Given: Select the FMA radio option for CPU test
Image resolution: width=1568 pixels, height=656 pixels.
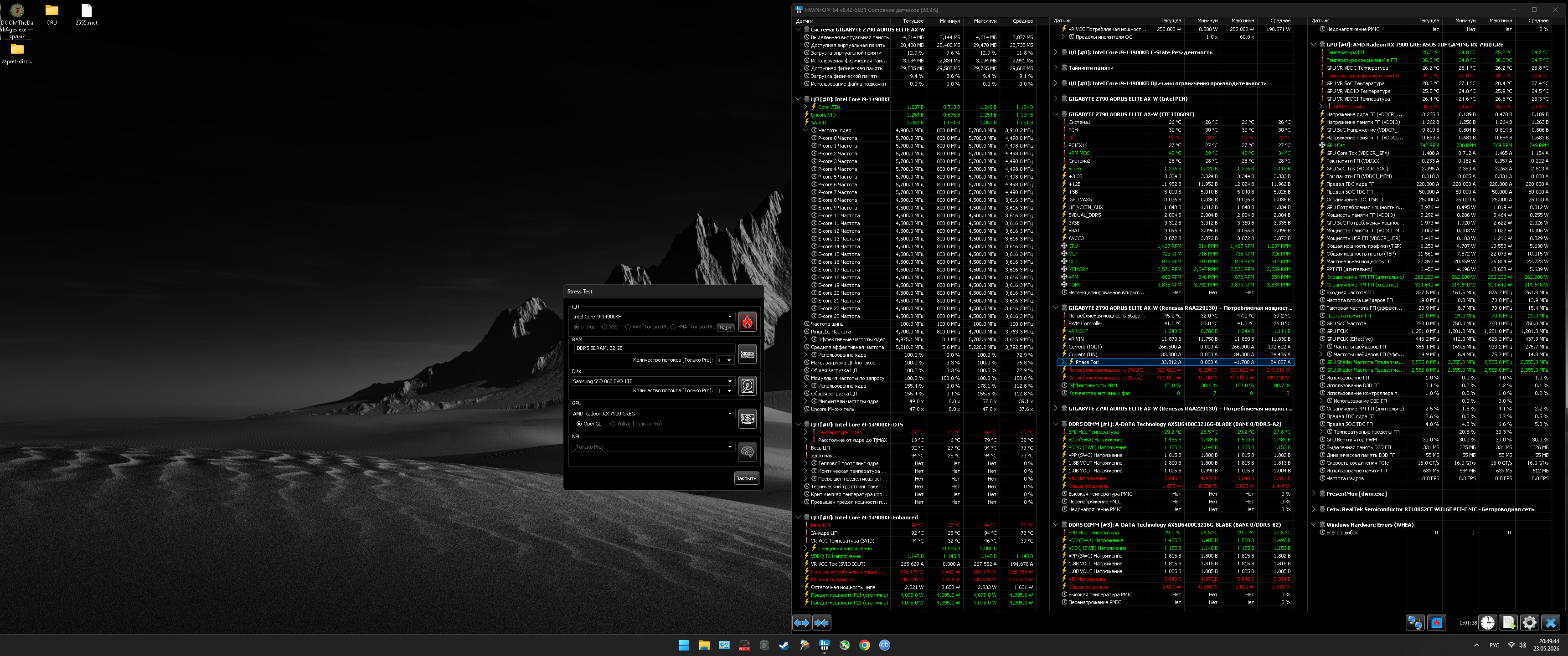Looking at the screenshot, I should [x=693, y=327].
